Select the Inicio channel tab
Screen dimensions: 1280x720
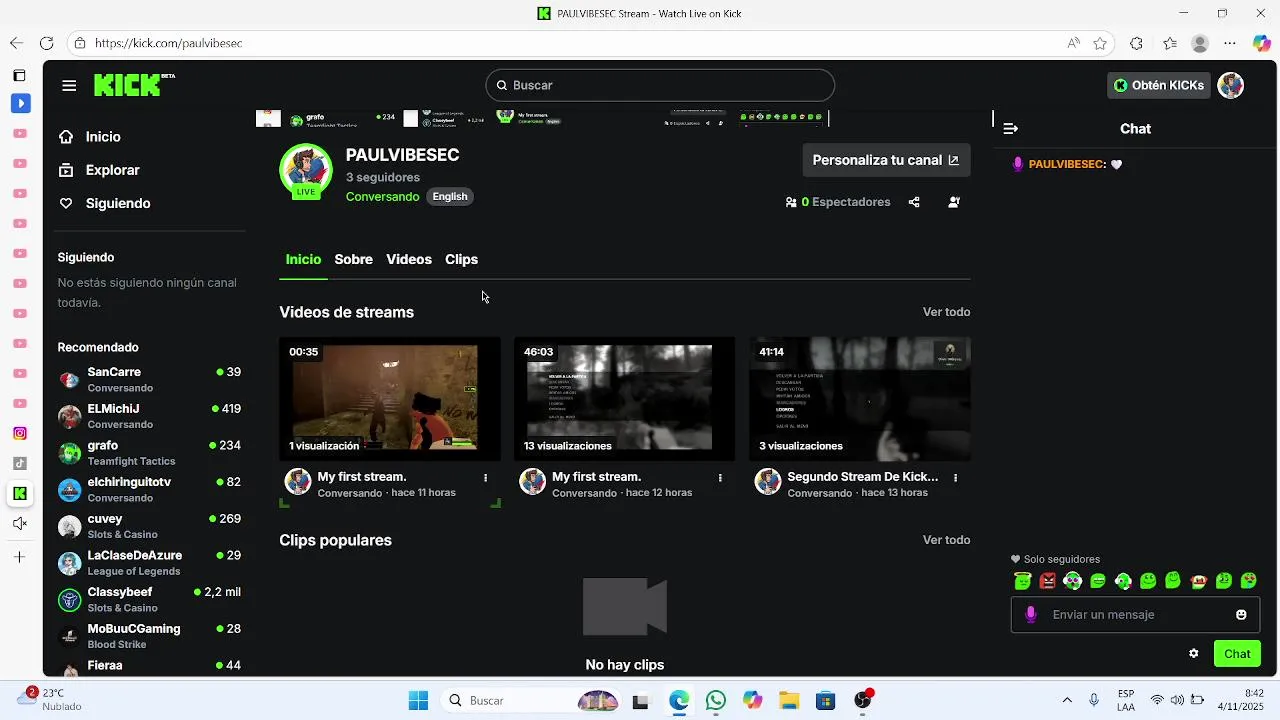(303, 259)
